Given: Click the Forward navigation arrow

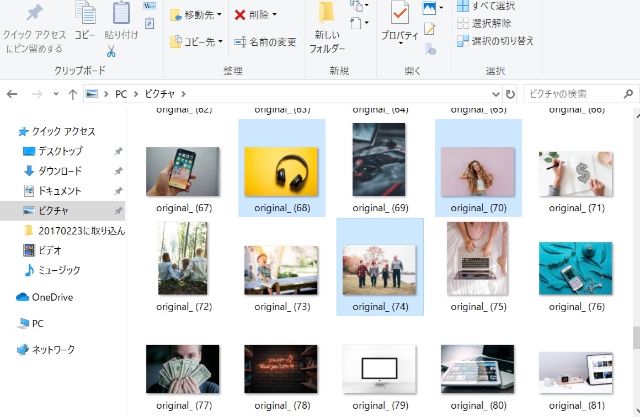Looking at the screenshot, I should (x=37, y=94).
